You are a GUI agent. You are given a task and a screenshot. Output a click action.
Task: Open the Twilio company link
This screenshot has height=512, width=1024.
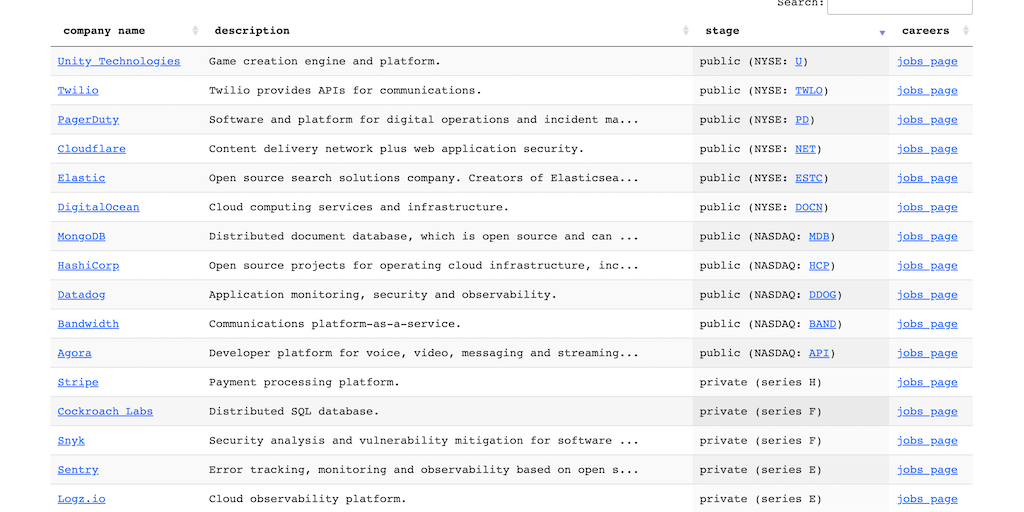[78, 90]
